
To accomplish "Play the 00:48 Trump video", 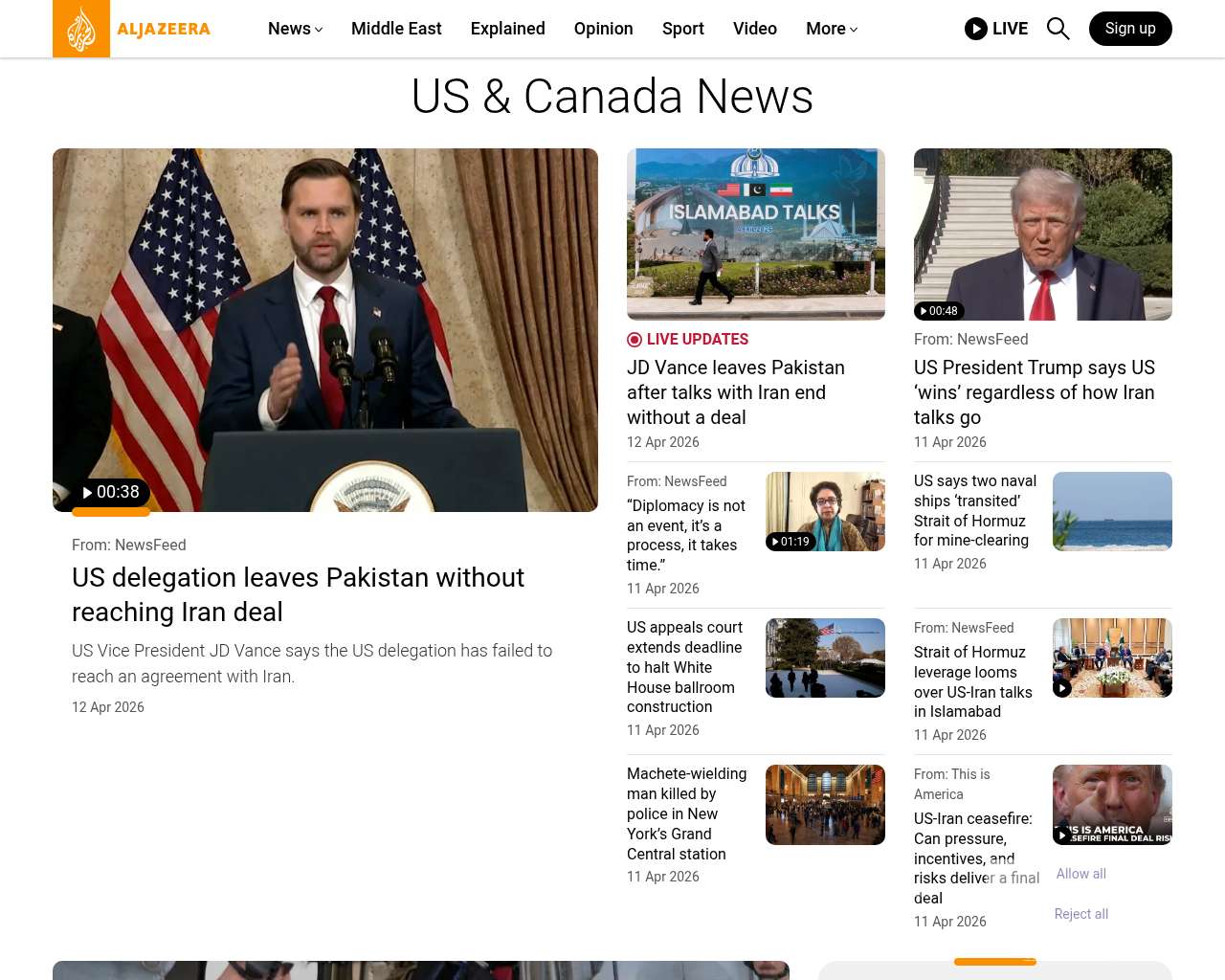I will pos(938,311).
